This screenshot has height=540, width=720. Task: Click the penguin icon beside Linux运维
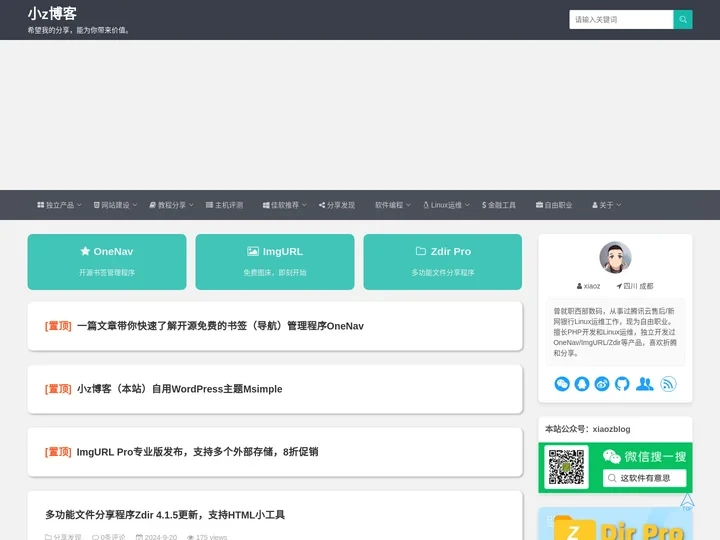(x=426, y=205)
